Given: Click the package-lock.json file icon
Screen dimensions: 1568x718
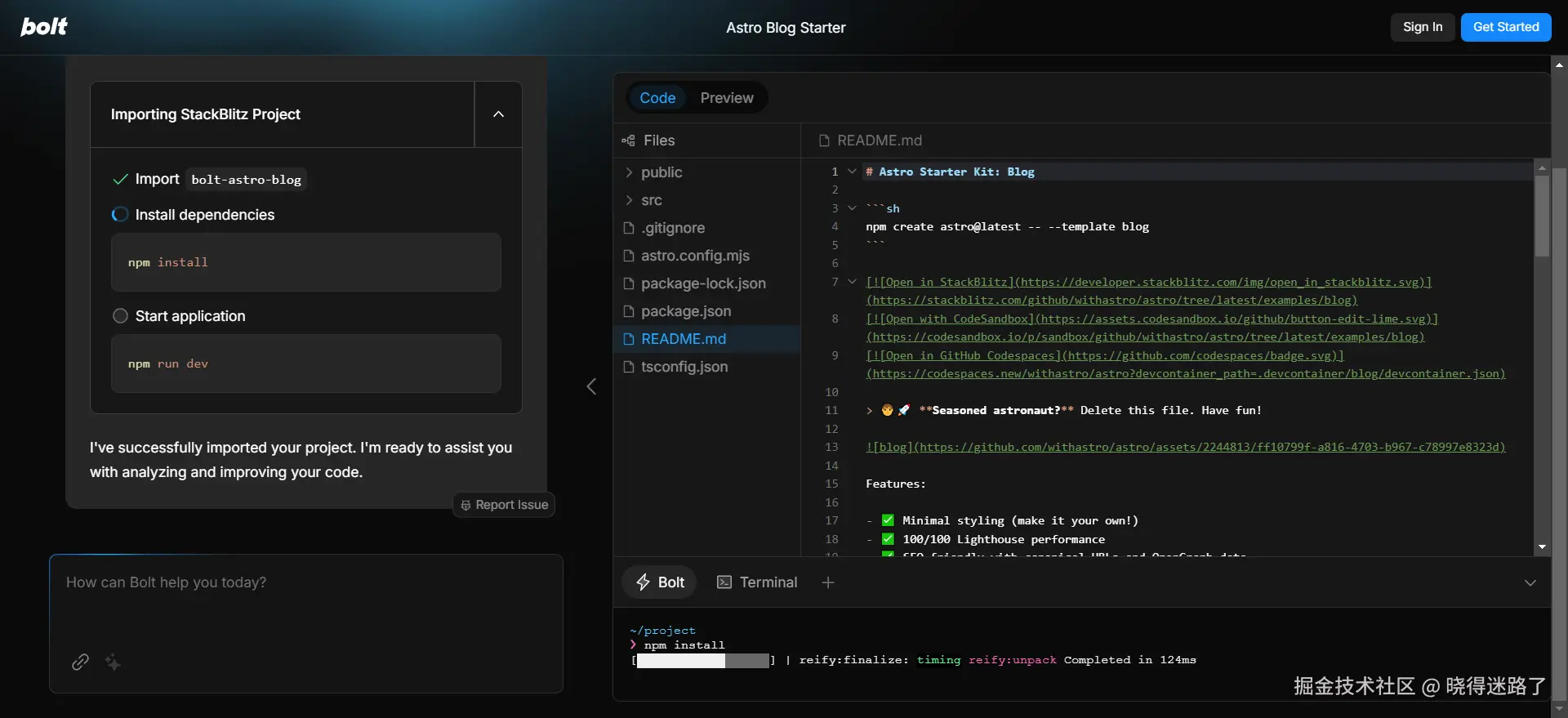Looking at the screenshot, I should coord(629,283).
